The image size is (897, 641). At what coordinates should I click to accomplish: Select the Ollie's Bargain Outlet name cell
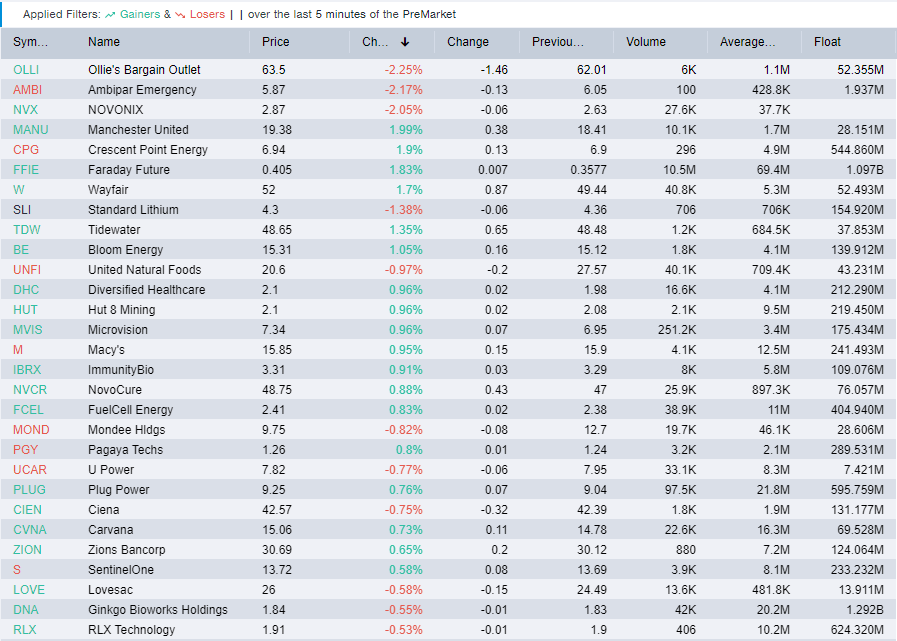tap(144, 70)
